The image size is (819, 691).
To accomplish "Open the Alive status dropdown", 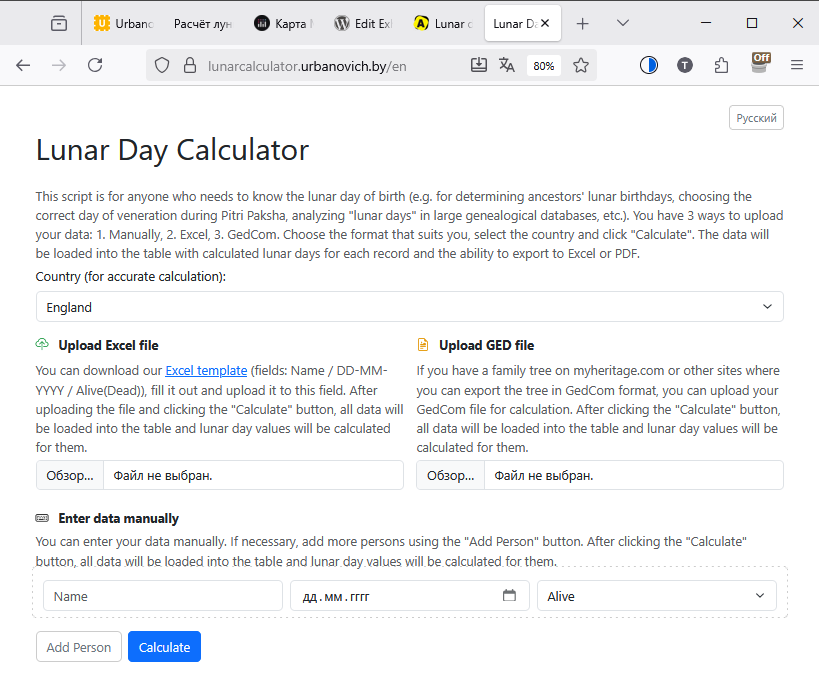I will (656, 596).
